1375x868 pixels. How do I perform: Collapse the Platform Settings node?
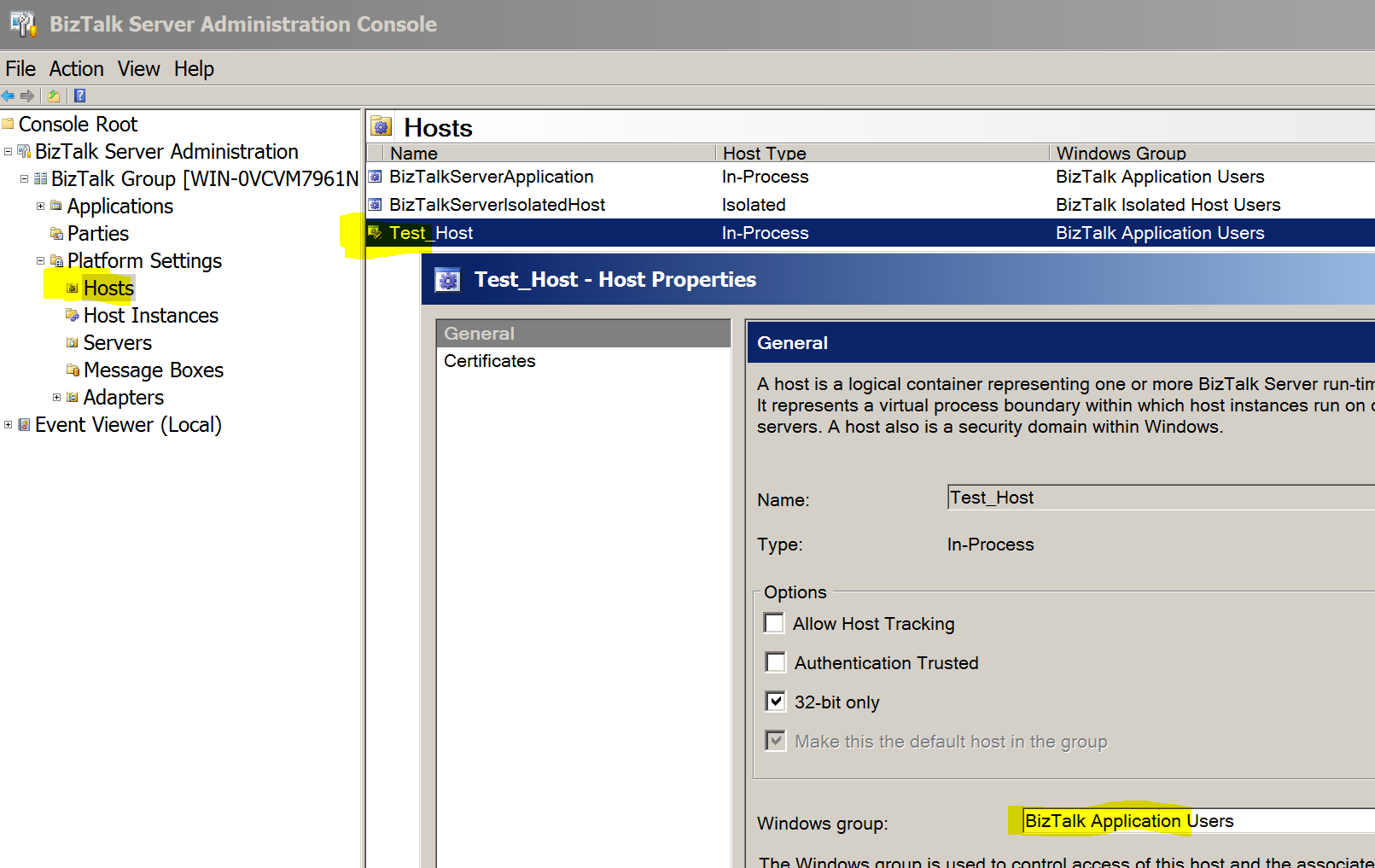(x=40, y=260)
